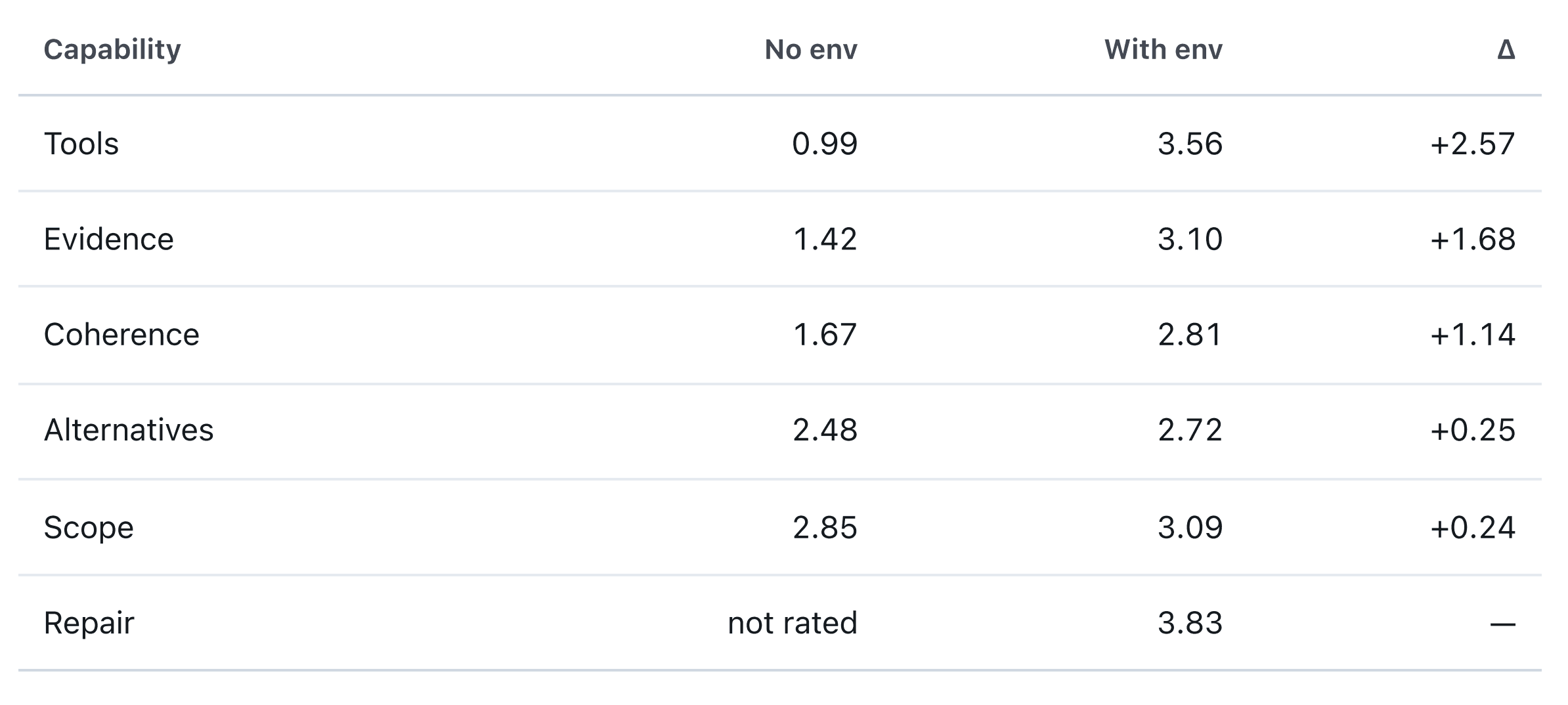Screen dimensions: 1568x705
Task: Select the Tools row label
Action: point(81,144)
